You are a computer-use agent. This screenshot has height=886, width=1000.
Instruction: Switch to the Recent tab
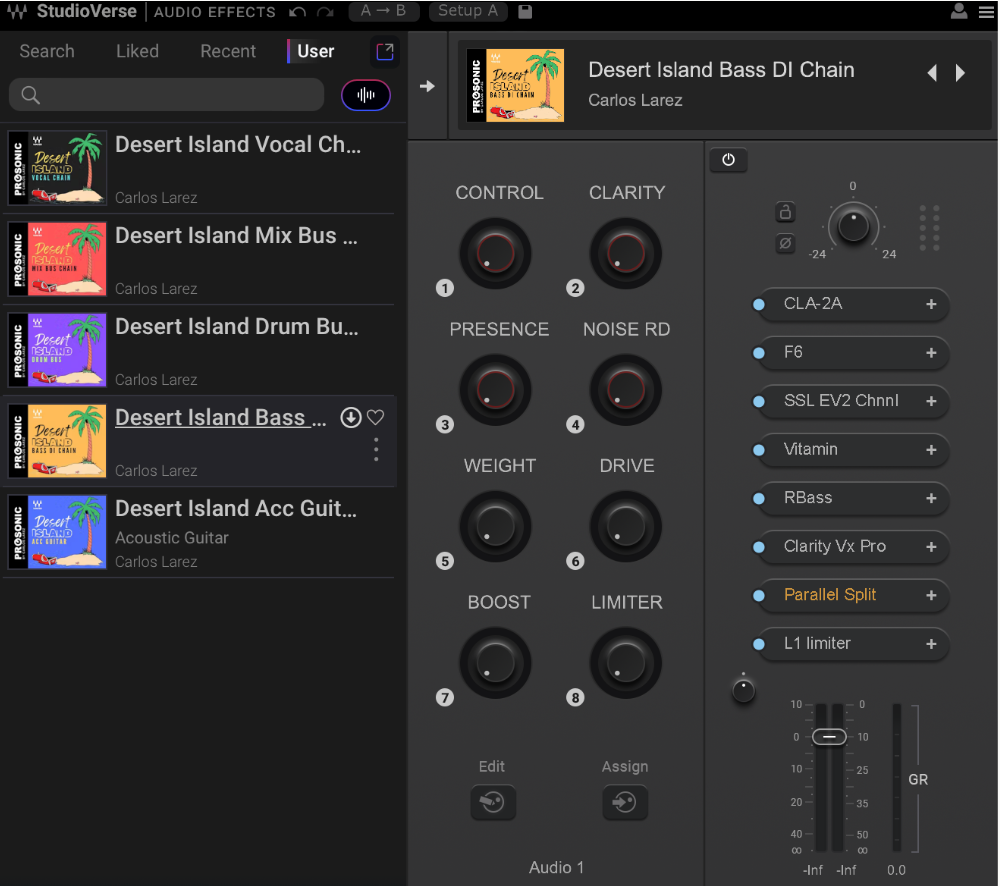coord(228,51)
